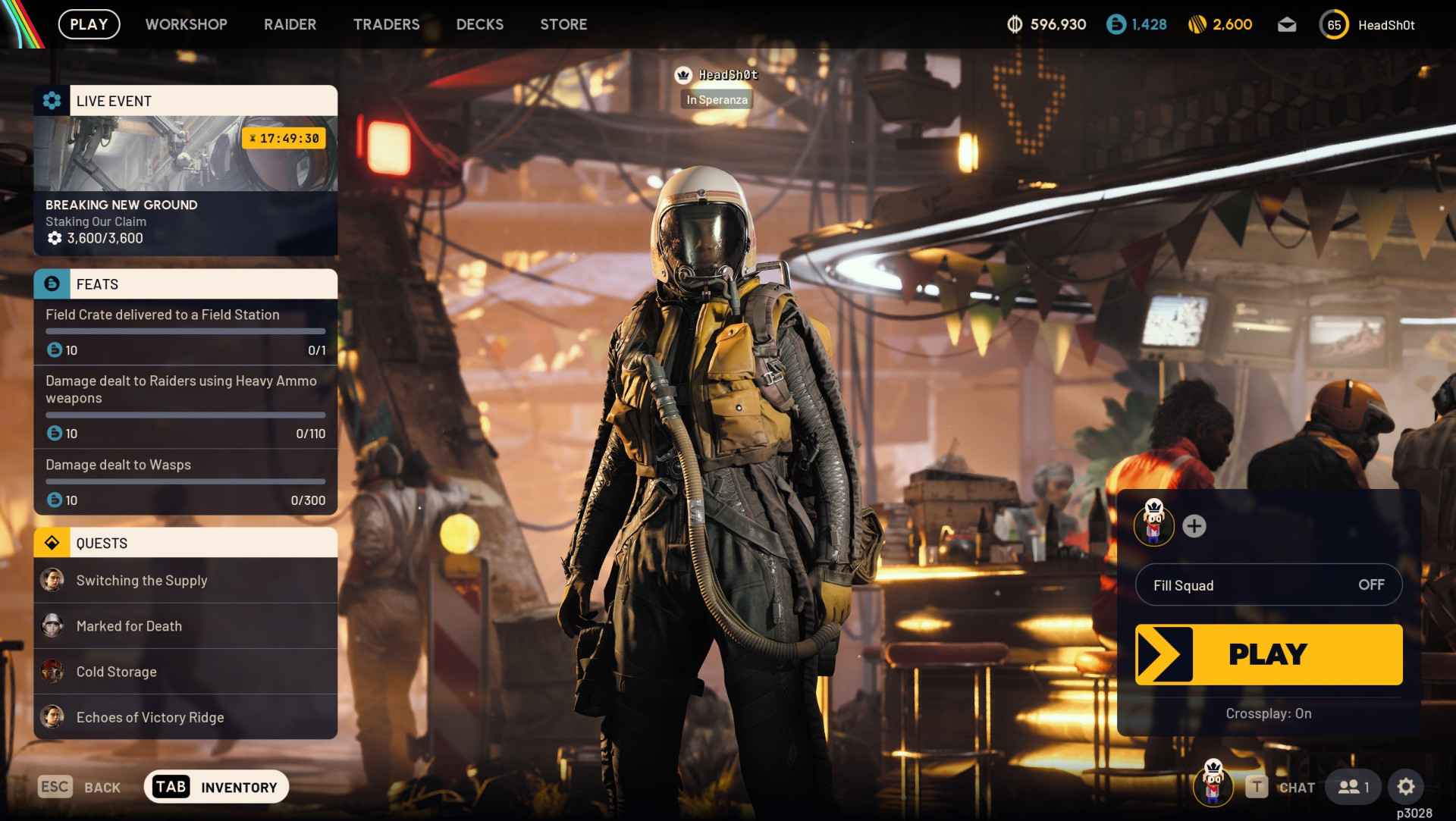
Task: Click the squad leader avatar icon
Action: 1153,523
